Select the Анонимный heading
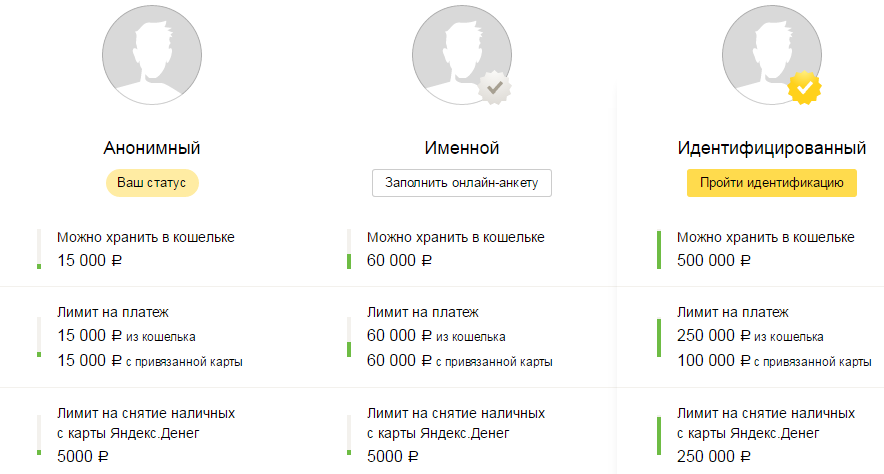884x474 pixels. (152, 149)
